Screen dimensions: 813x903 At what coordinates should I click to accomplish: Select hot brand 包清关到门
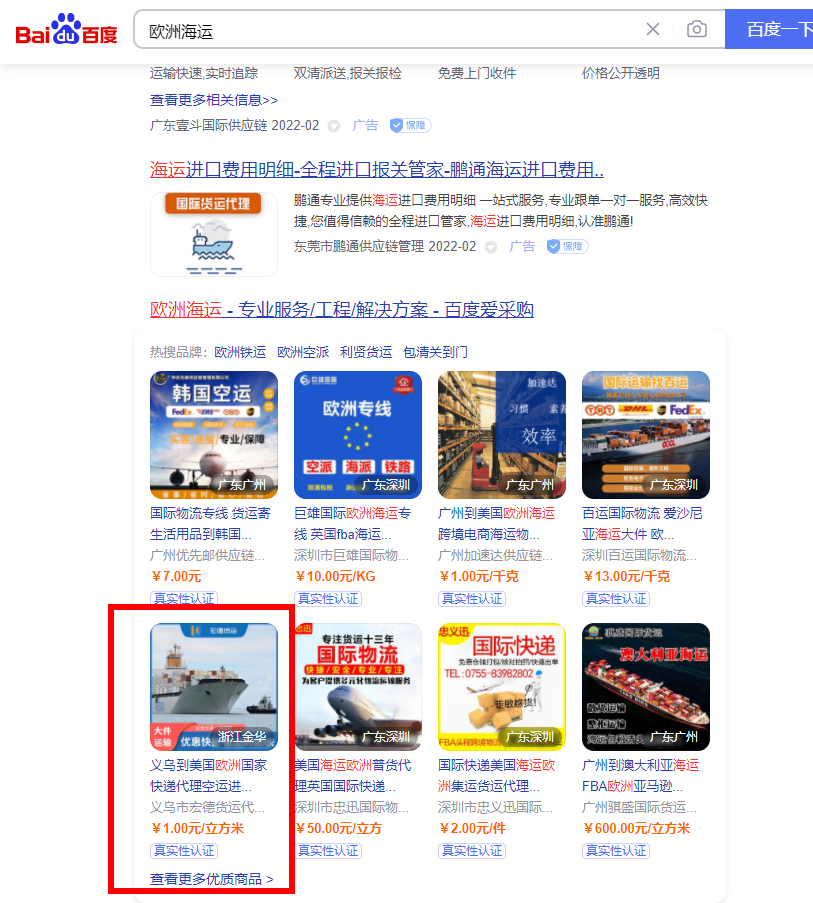click(x=435, y=352)
